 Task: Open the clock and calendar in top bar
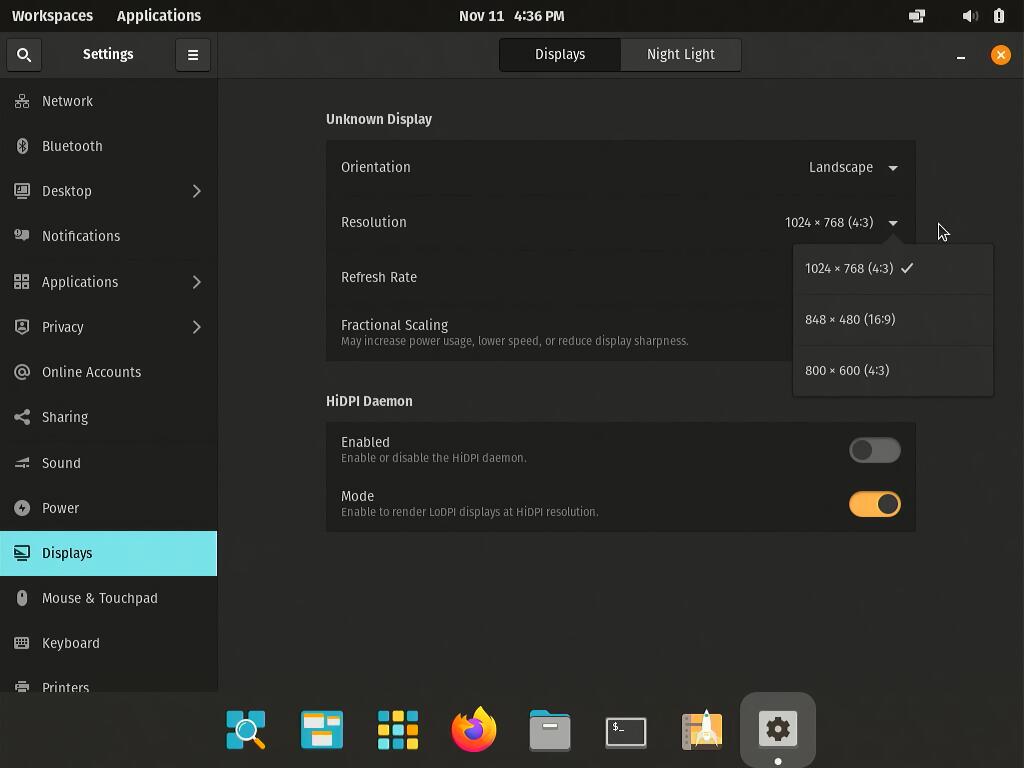[x=511, y=16]
